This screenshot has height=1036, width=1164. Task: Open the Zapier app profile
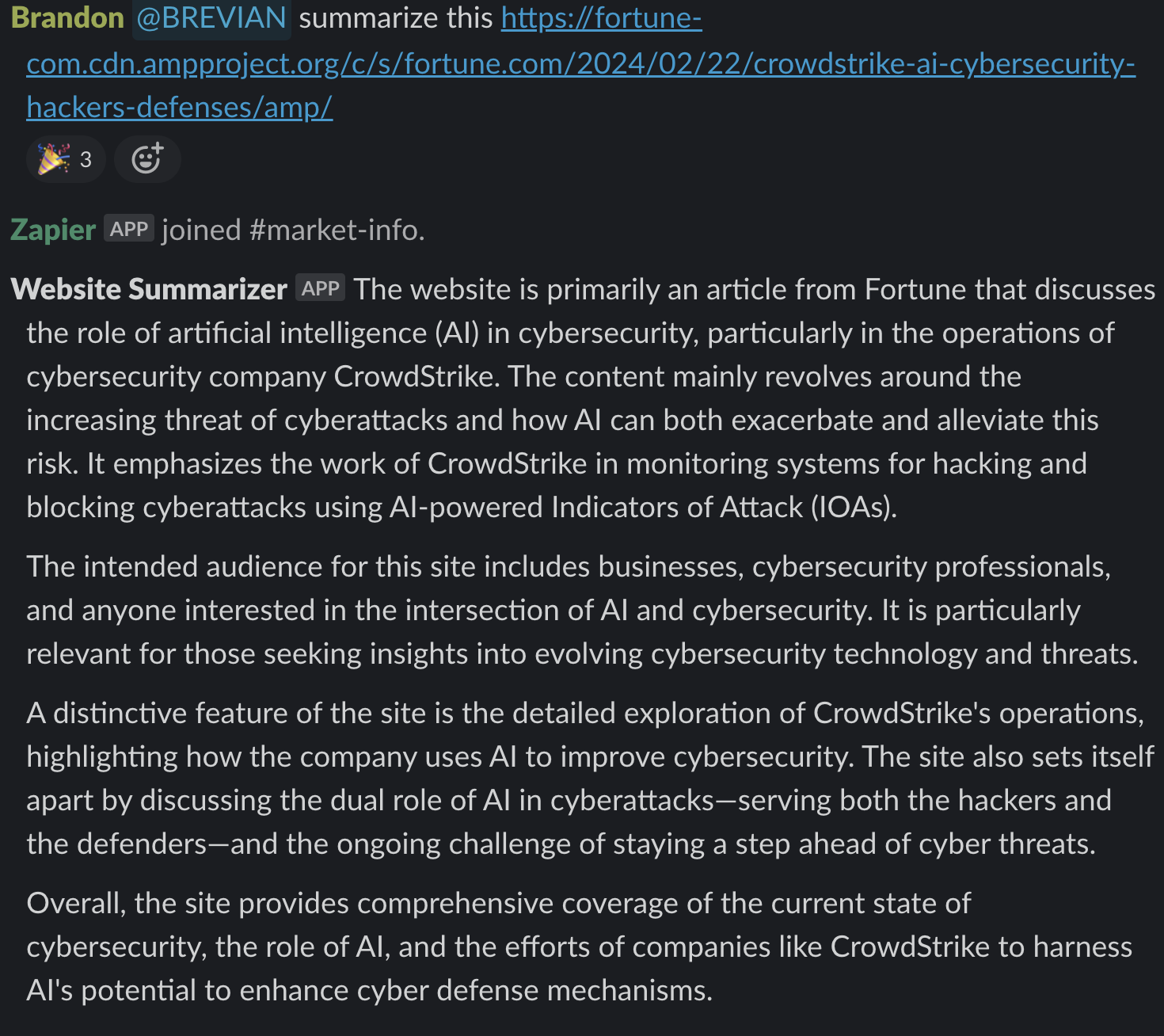pyautogui.click(x=53, y=230)
